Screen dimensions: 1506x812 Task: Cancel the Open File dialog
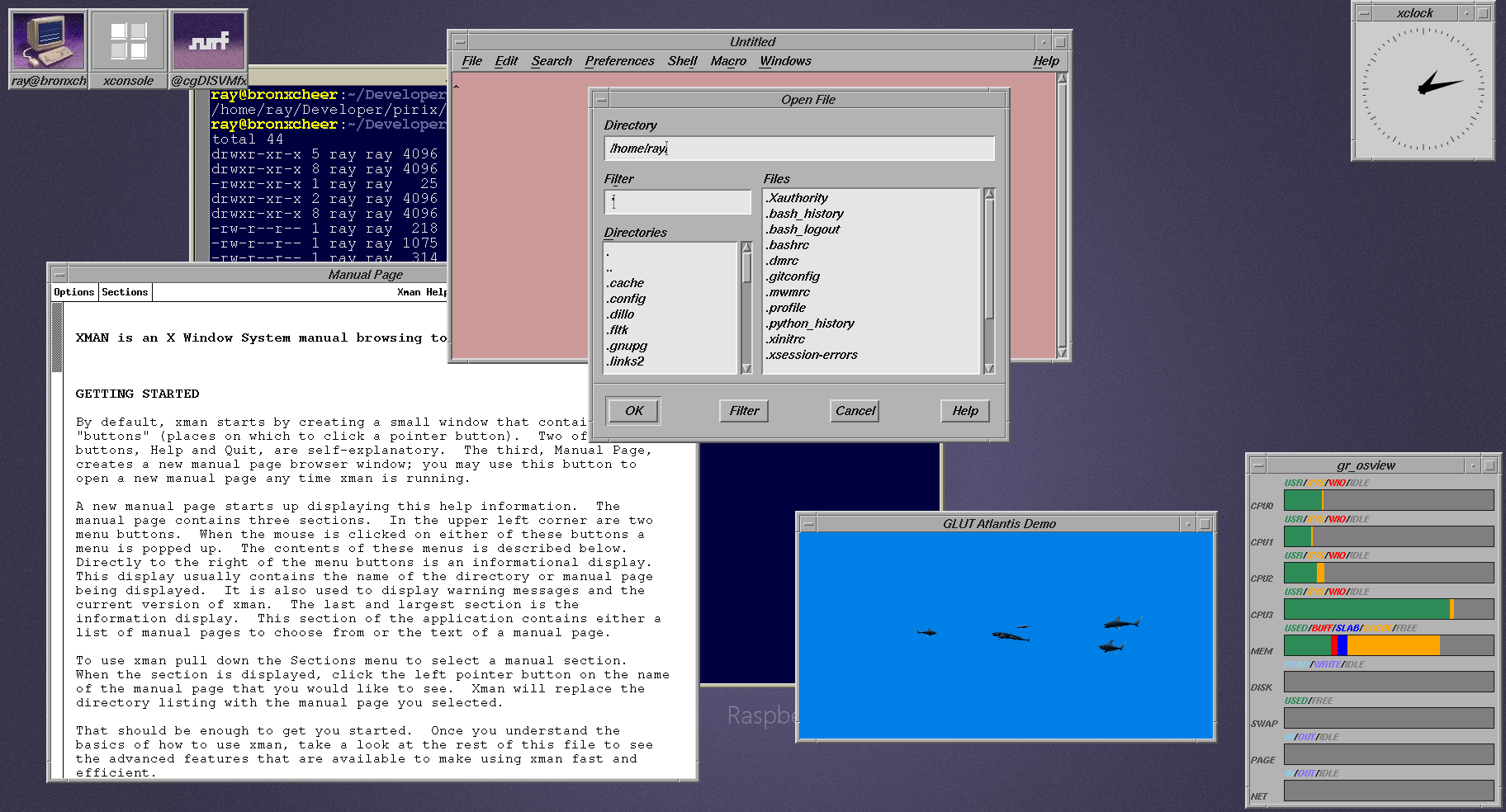[x=855, y=411]
